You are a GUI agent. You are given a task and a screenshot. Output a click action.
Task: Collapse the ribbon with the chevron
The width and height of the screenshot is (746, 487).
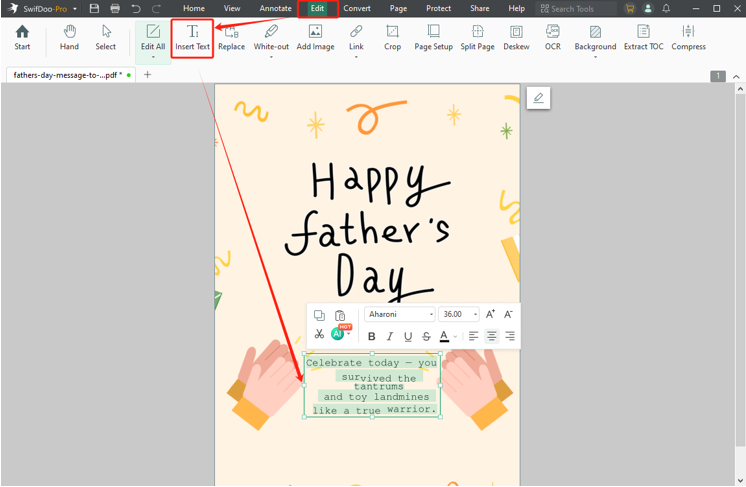(x=736, y=76)
